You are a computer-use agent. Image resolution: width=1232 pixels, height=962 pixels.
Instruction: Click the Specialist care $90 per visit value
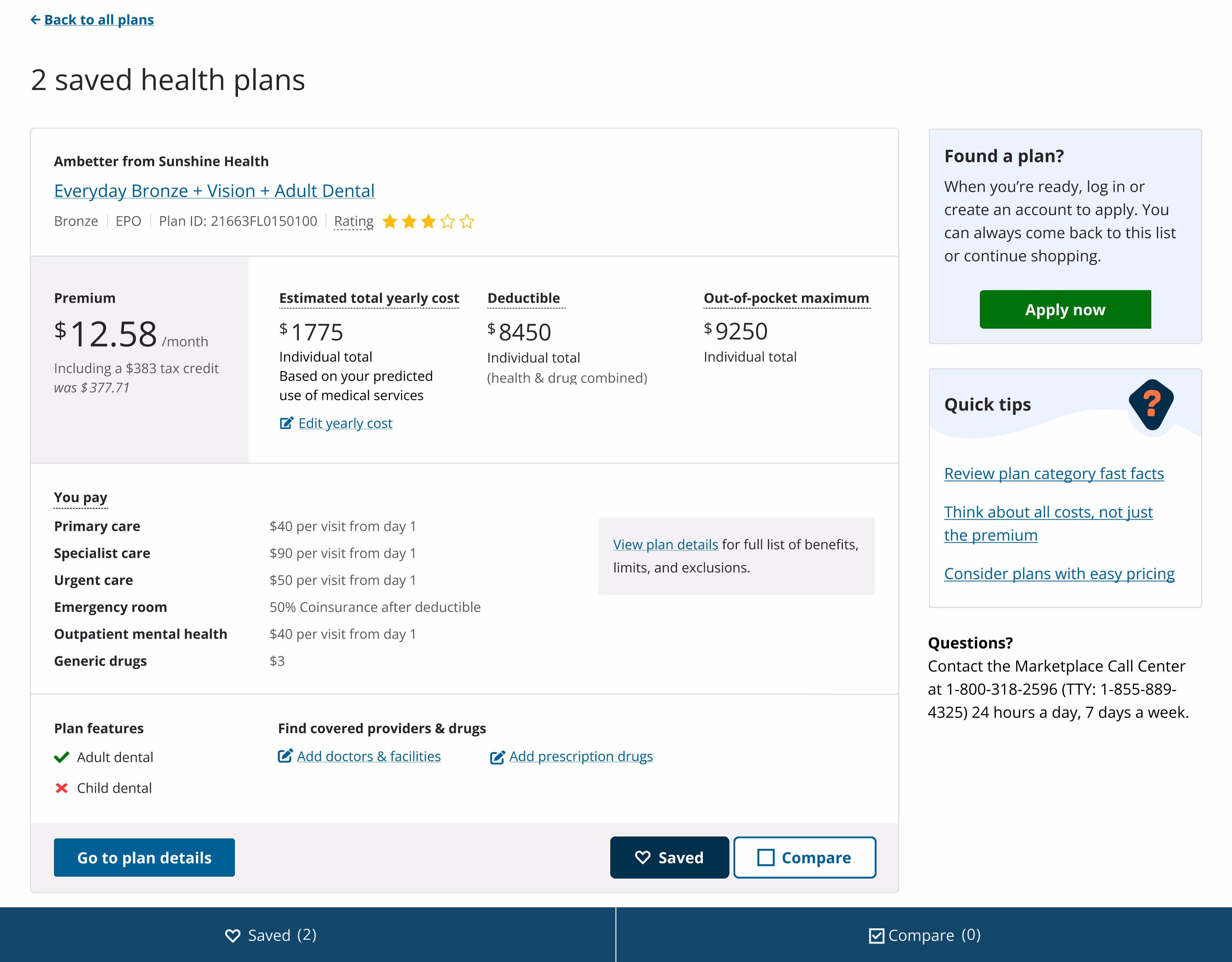(x=343, y=553)
